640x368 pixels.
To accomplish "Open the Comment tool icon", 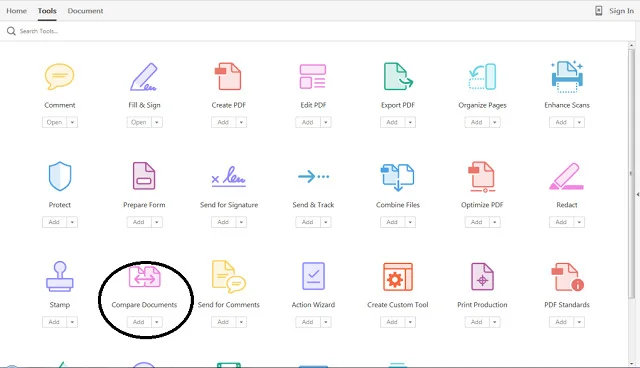I will pos(60,76).
